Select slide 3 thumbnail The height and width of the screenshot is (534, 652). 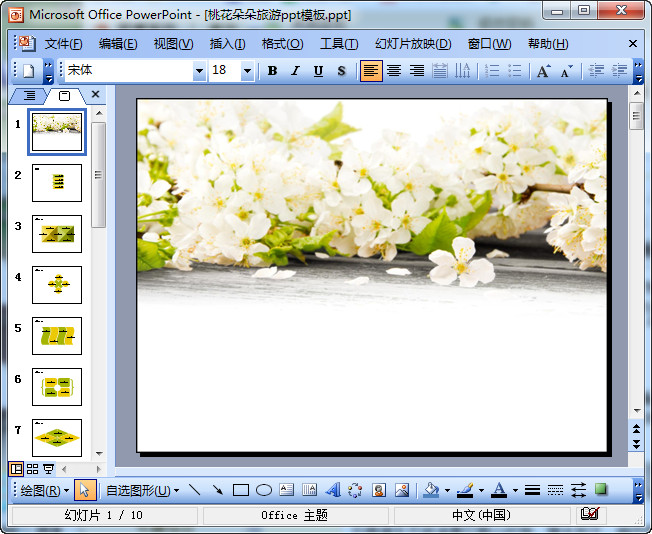click(57, 235)
